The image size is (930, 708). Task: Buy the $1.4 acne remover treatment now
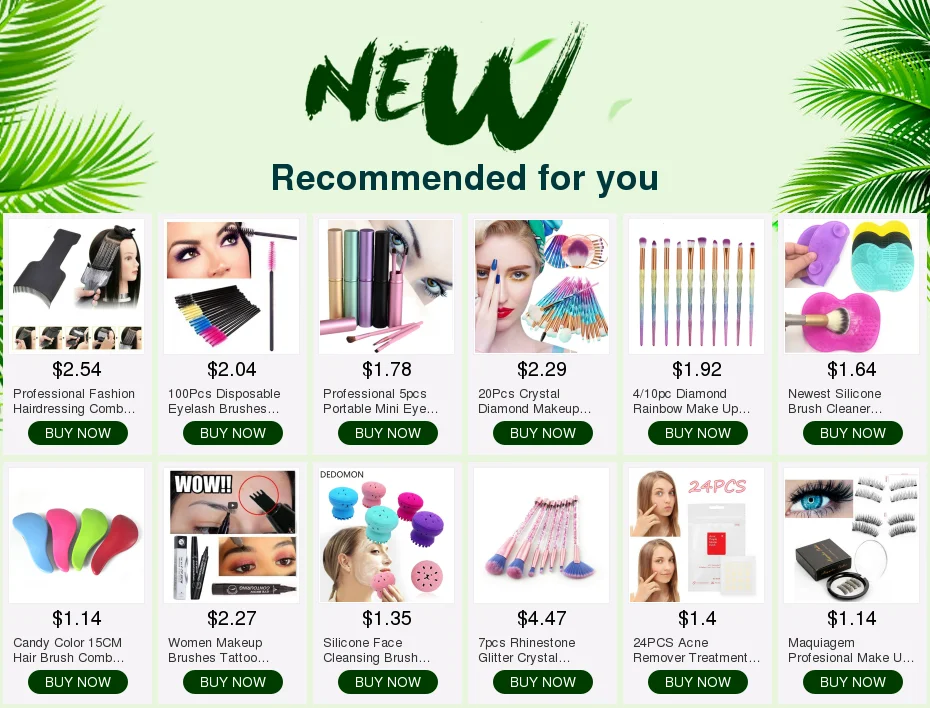pos(698,682)
